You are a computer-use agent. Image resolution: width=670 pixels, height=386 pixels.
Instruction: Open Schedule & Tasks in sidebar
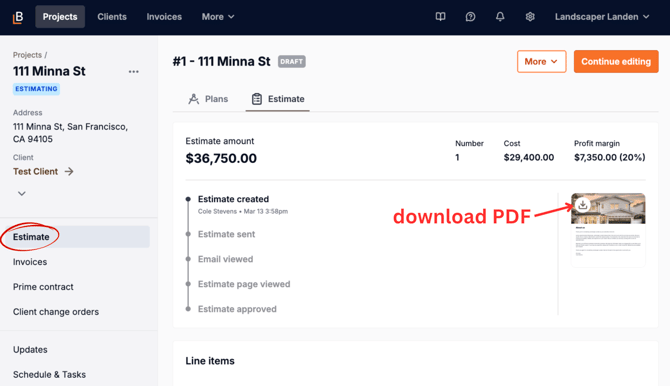[x=49, y=375]
